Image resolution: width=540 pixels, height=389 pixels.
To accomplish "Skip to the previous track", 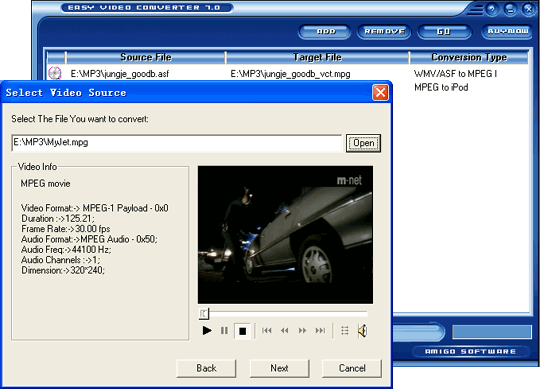I will click(267, 331).
